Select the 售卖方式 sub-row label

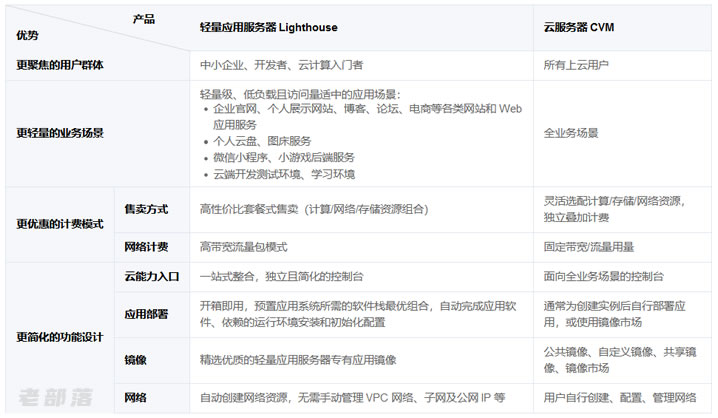[x=145, y=210]
